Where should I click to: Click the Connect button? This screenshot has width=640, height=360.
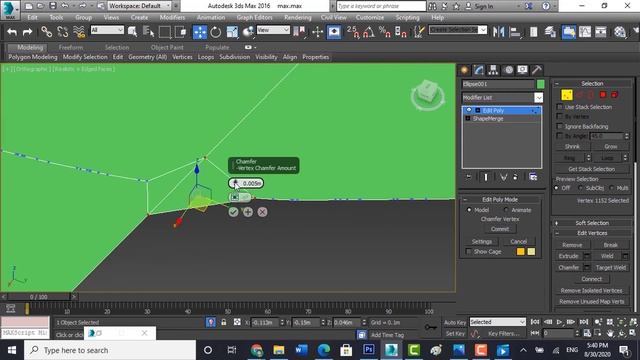(x=591, y=279)
